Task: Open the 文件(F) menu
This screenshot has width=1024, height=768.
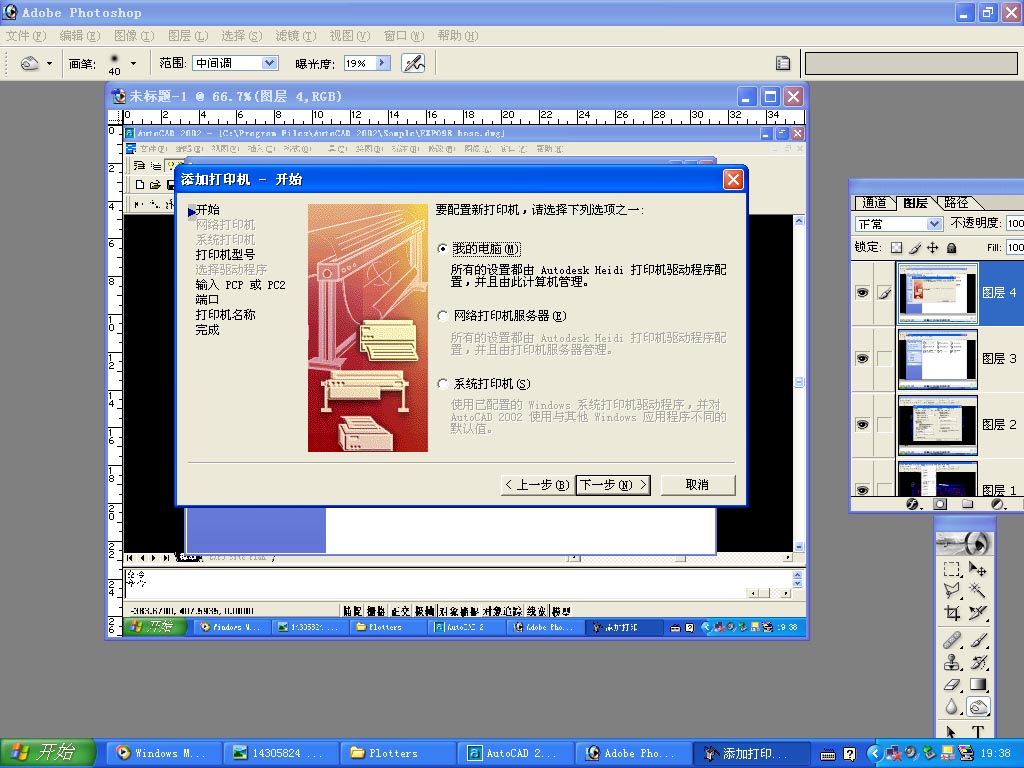Action: (x=25, y=35)
